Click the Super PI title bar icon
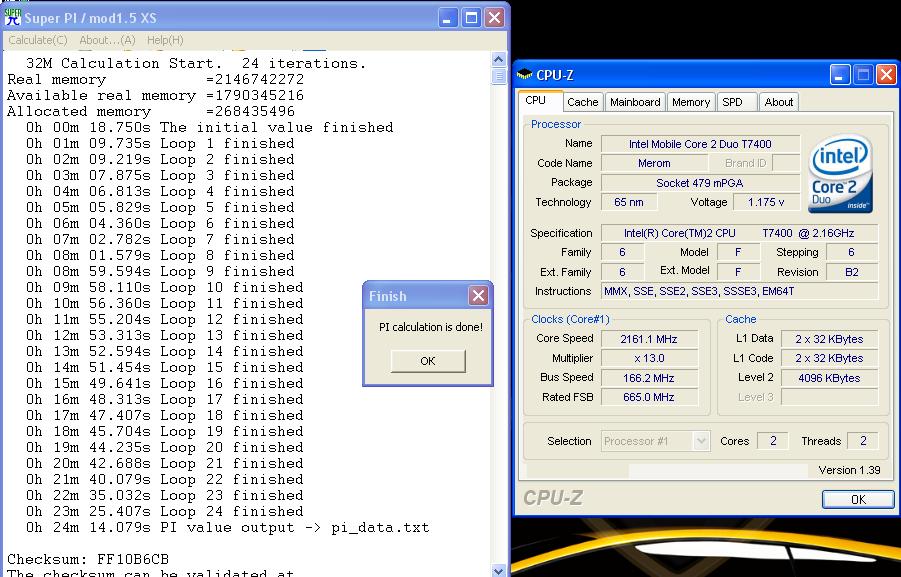This screenshot has height=577, width=901. point(13,17)
